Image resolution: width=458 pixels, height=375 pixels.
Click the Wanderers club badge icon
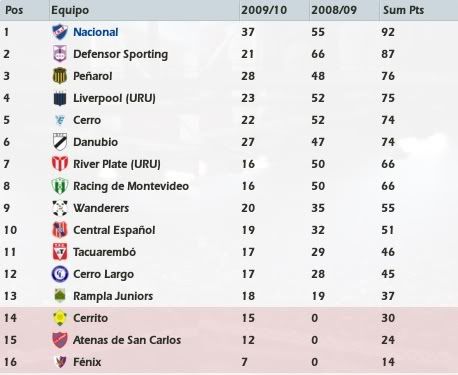click(60, 208)
